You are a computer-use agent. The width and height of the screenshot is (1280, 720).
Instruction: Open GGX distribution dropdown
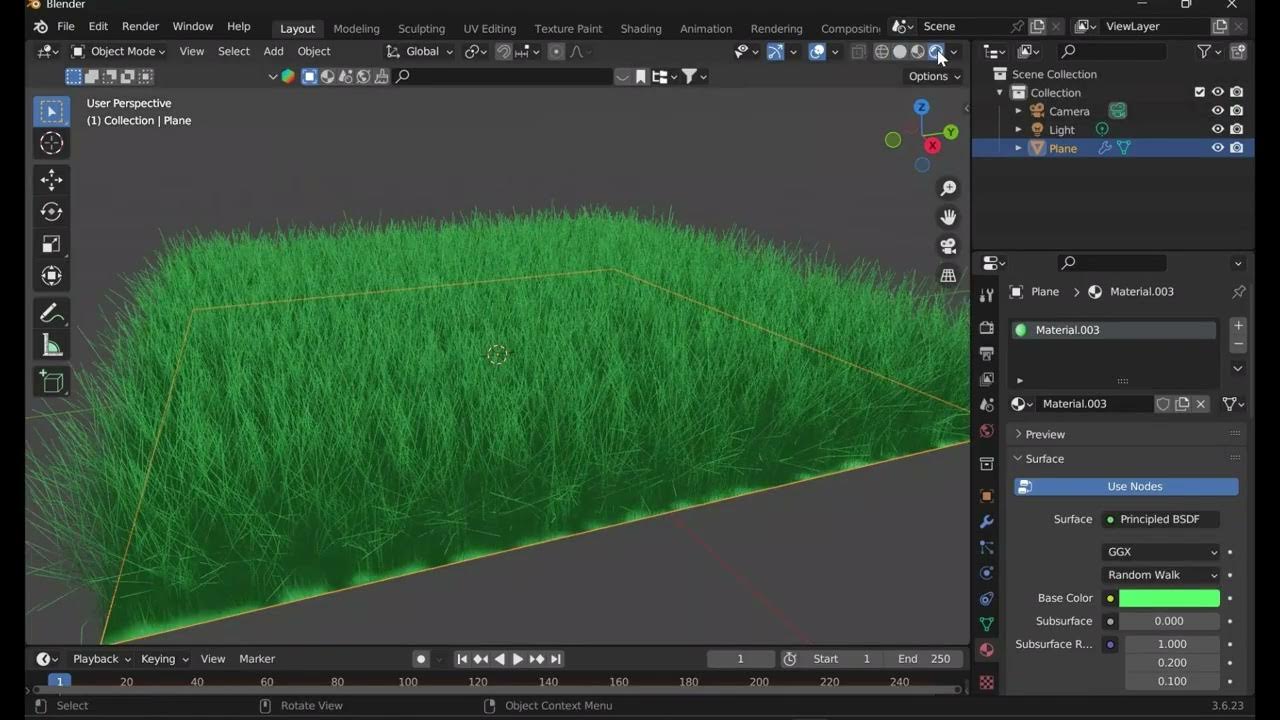pos(1162,552)
